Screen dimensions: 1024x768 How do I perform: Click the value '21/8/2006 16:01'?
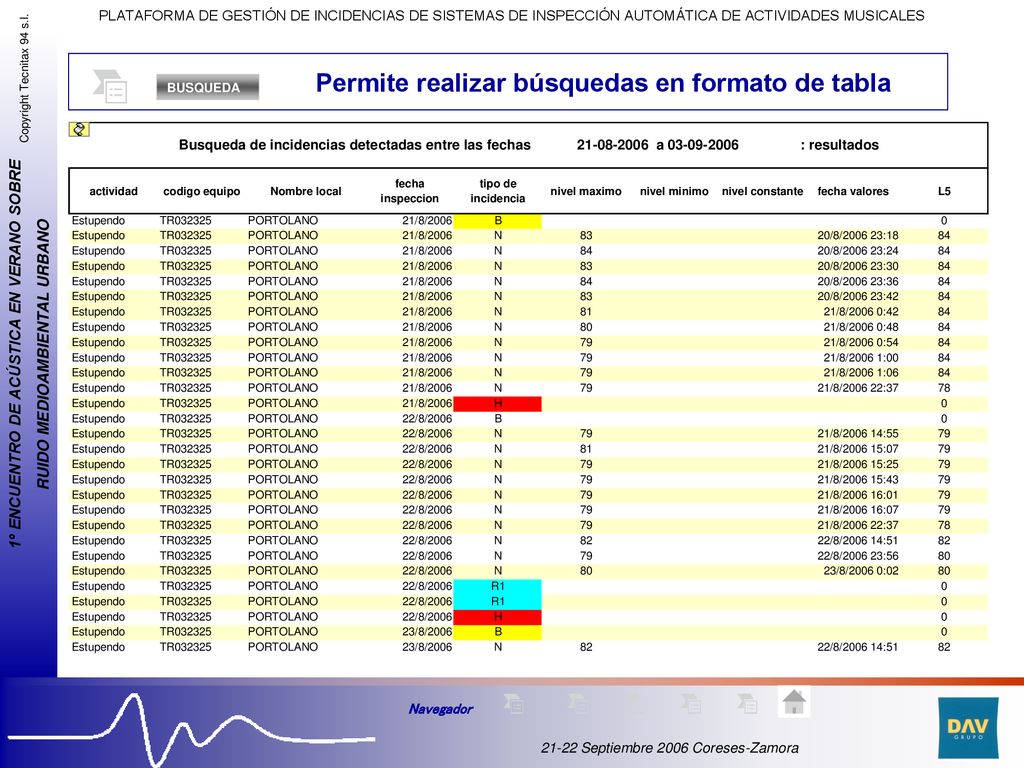tap(857, 495)
